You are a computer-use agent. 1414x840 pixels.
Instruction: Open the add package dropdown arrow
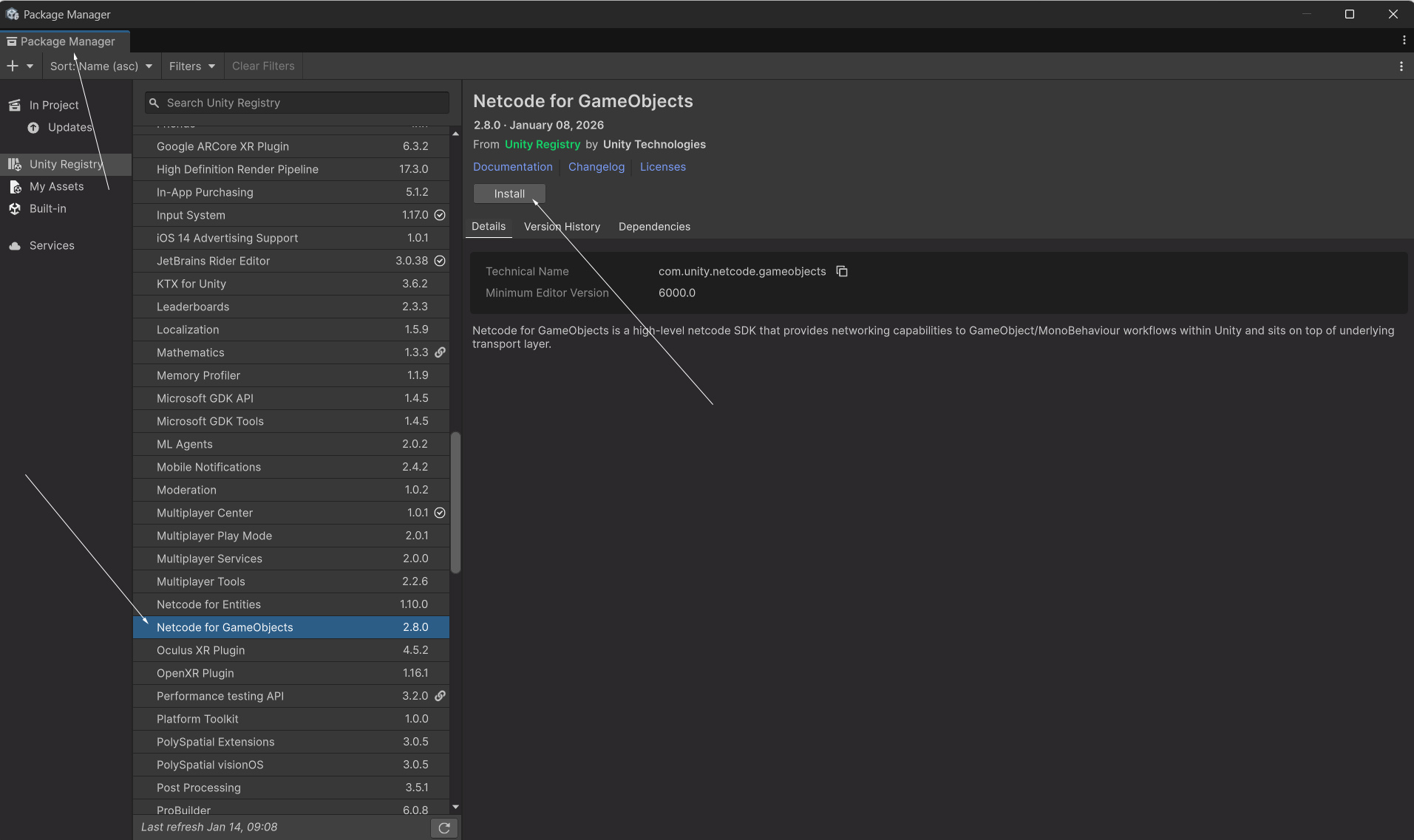(30, 66)
